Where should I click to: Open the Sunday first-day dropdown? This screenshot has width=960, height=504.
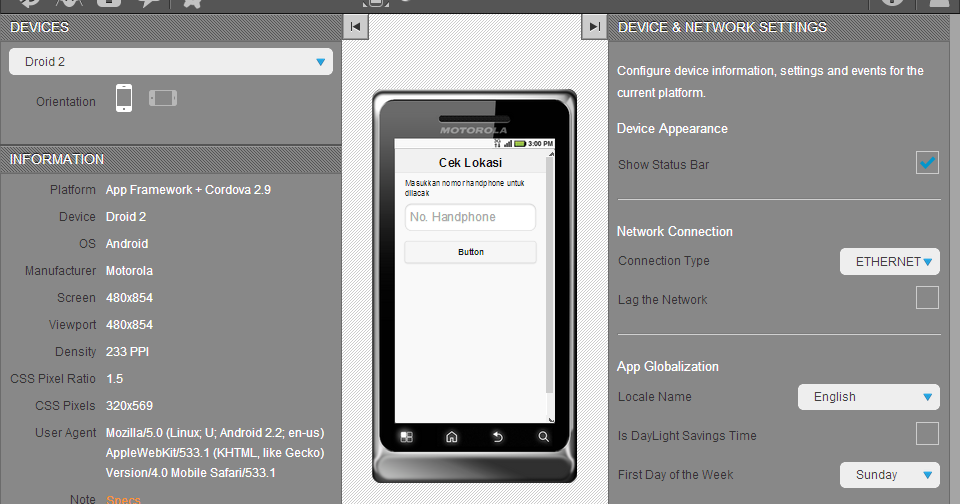(890, 475)
